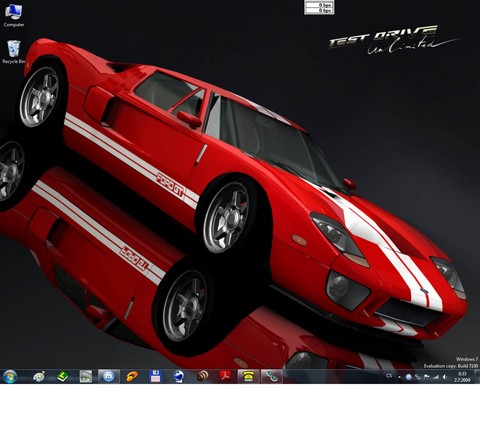Screen dimensions: 480x432
Task: Open the green eye image viewer in taskbar
Action: click(x=86, y=377)
